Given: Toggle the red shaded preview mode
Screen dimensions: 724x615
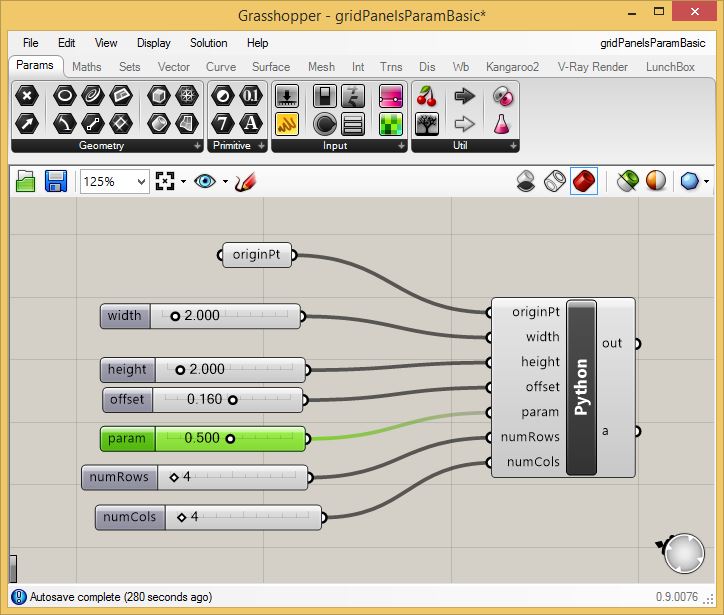Looking at the screenshot, I should (584, 181).
